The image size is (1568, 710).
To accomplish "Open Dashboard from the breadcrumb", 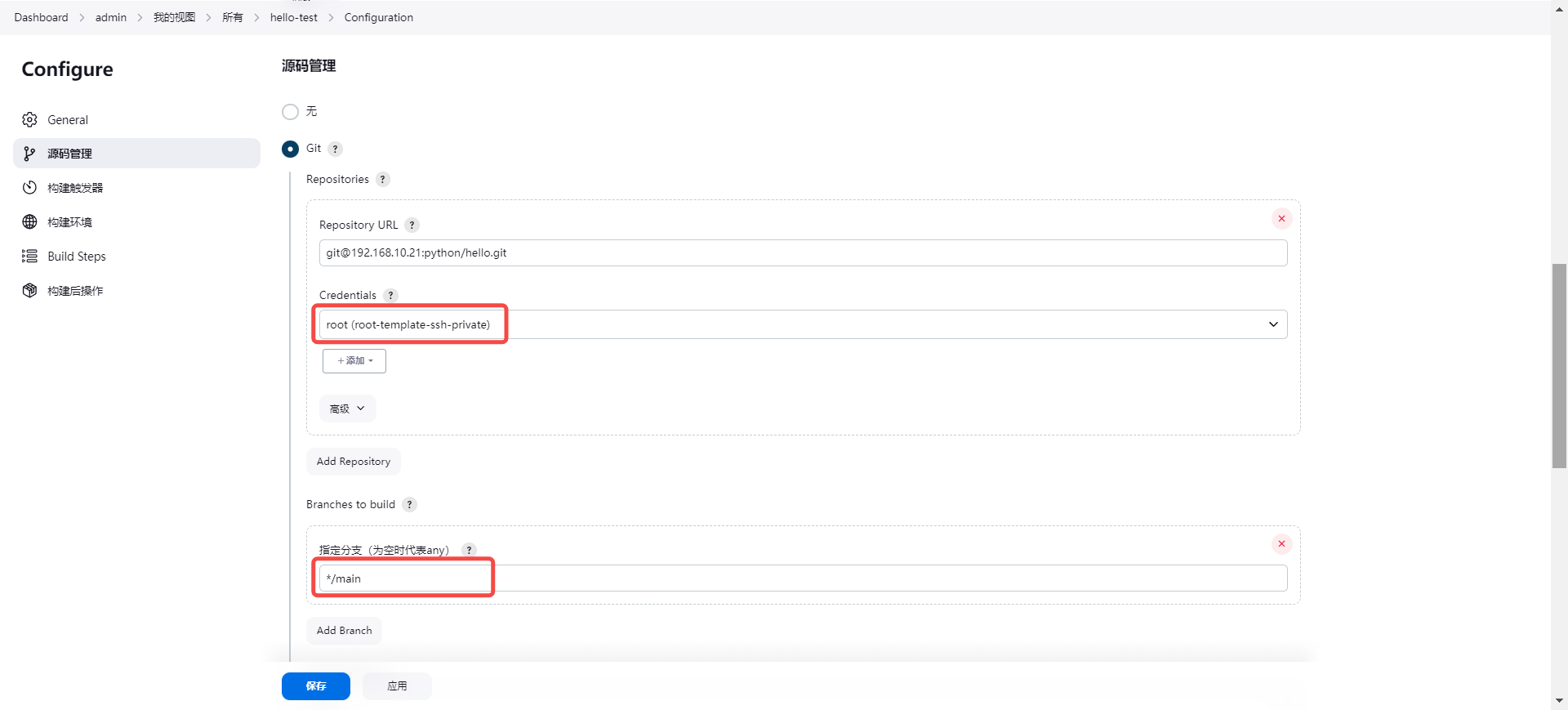I will 41,18.
